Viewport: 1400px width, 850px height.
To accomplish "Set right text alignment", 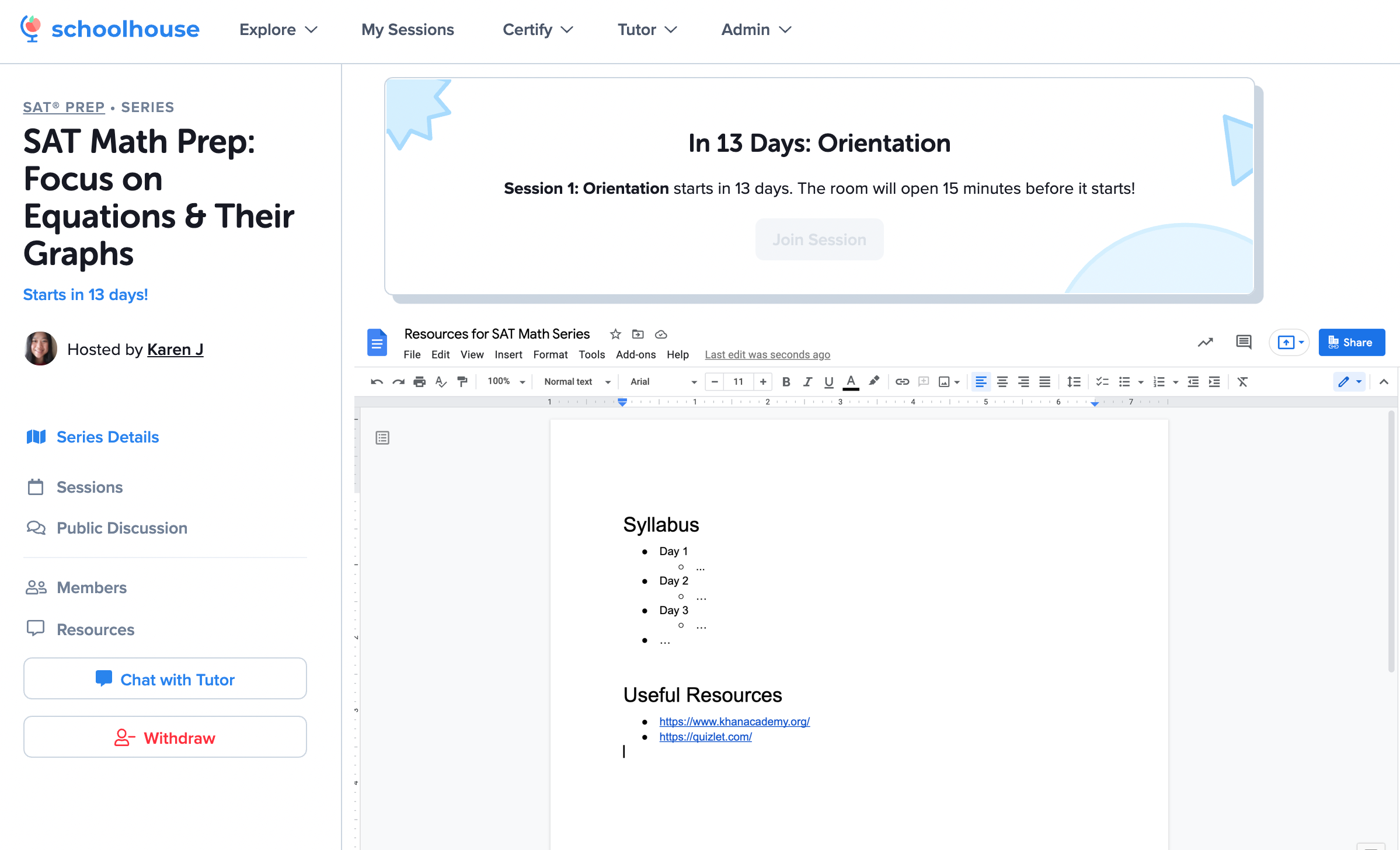I will [1023, 382].
